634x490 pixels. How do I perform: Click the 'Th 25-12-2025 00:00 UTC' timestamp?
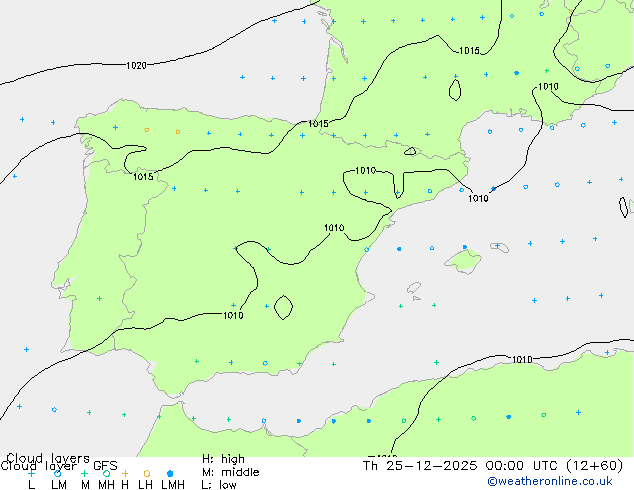click(462, 466)
